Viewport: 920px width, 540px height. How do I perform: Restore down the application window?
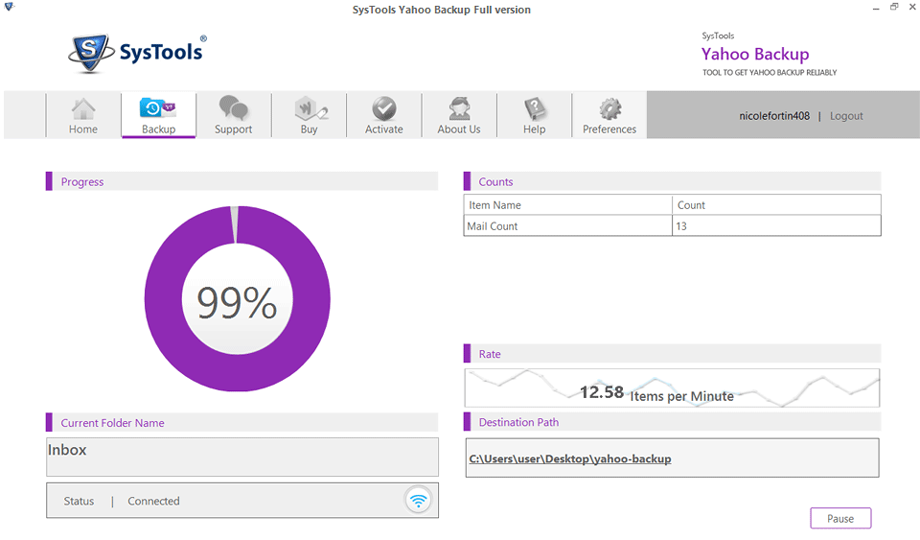point(894,7)
